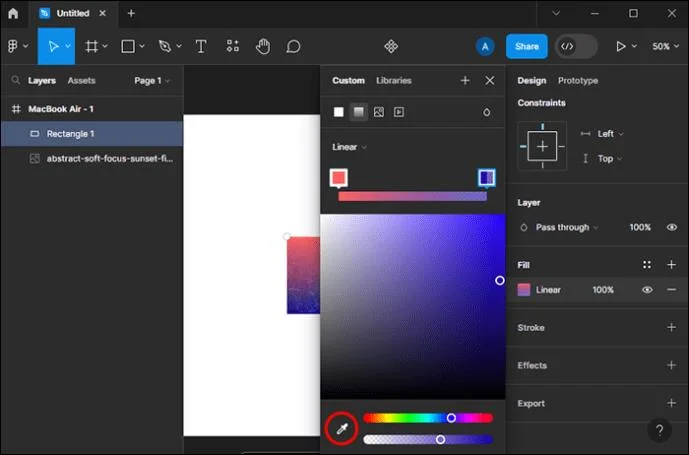The image size is (689, 455).
Task: Choose the video fill type icon
Action: pyautogui.click(x=399, y=112)
